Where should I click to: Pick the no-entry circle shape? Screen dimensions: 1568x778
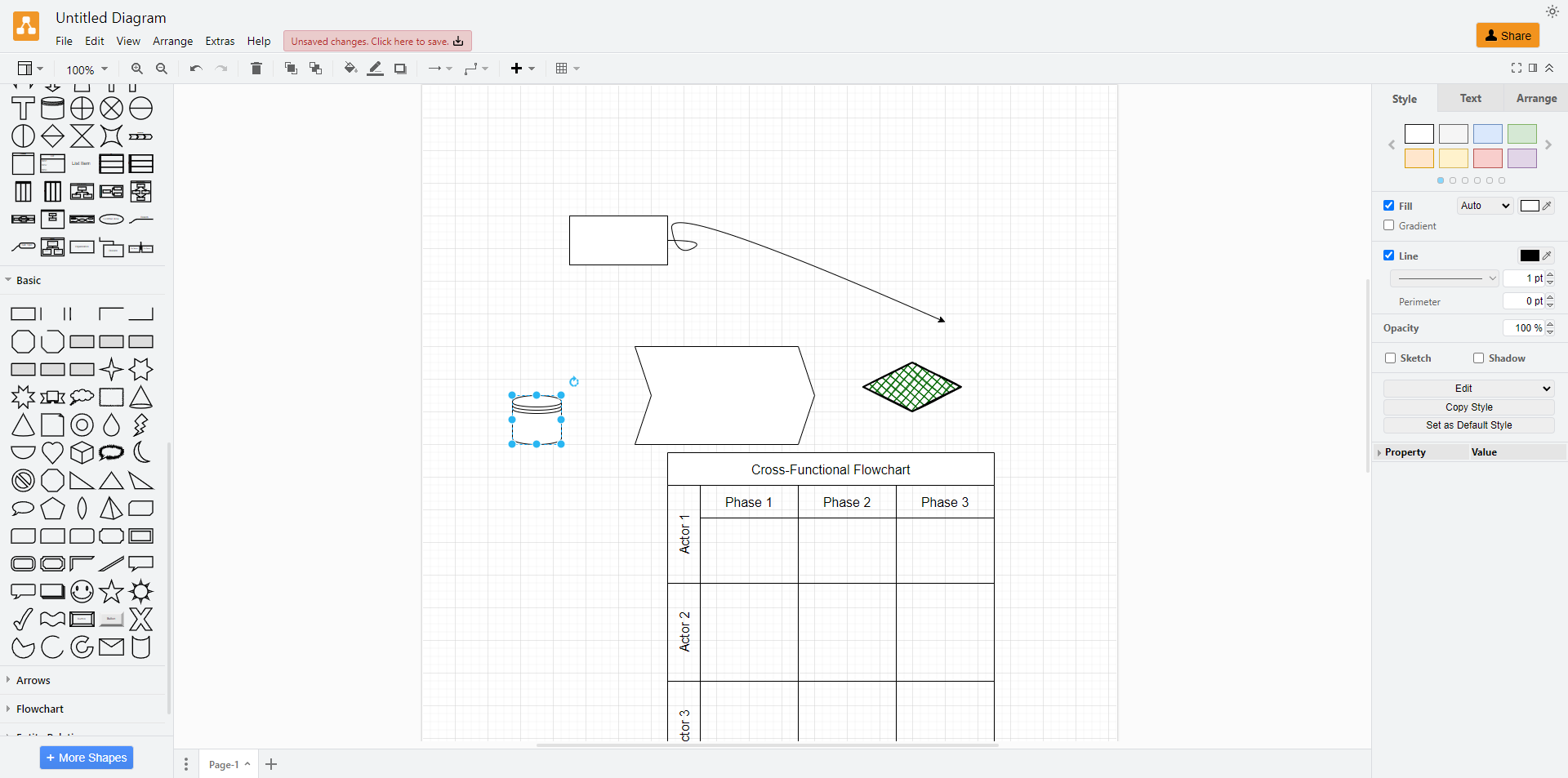24,481
